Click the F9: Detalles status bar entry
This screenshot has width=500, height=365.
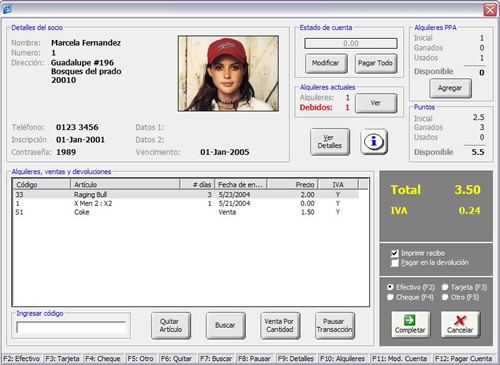(296, 359)
